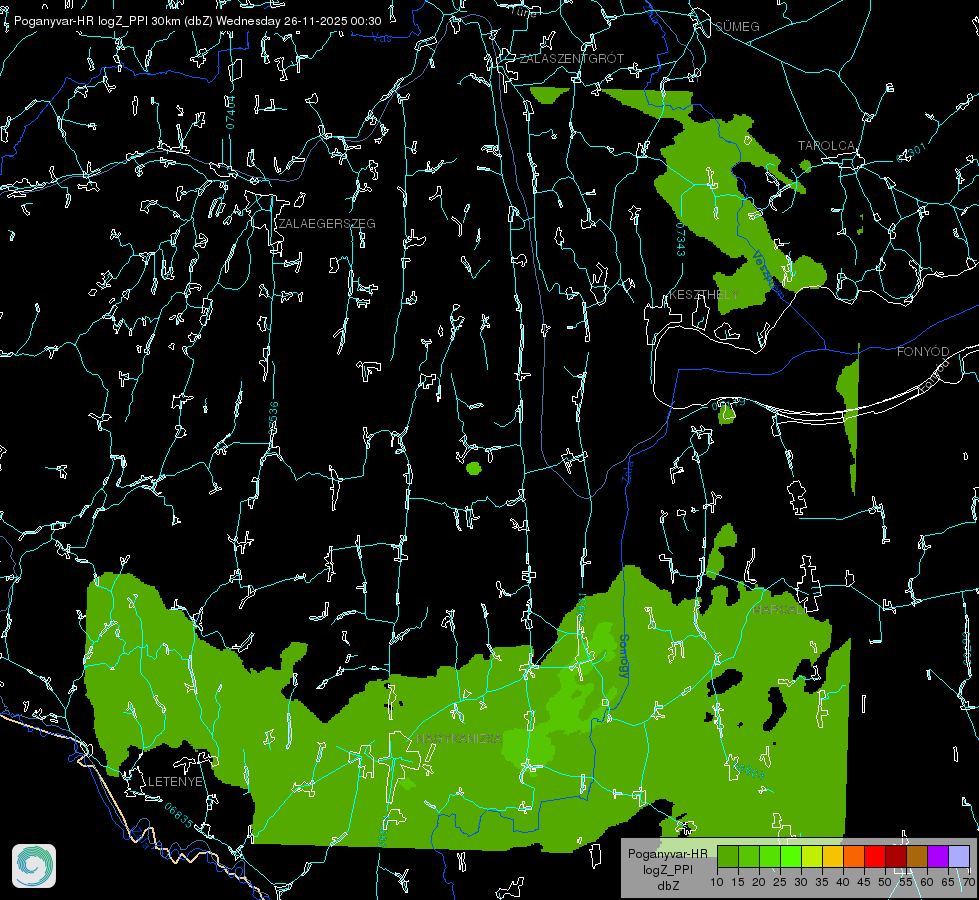Click the ZALAEGERSZEG city label
This screenshot has height=900, width=979.
pyautogui.click(x=327, y=223)
